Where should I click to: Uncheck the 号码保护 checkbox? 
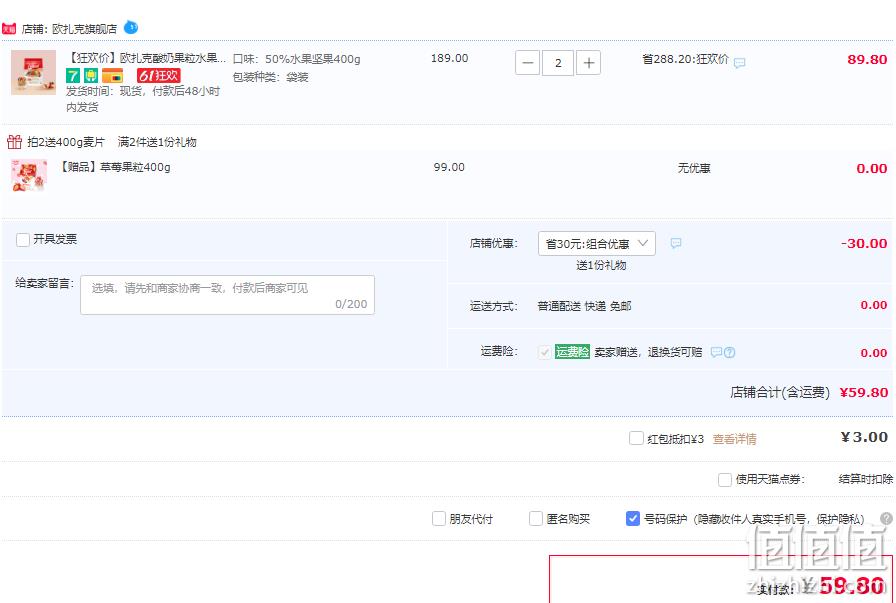pyautogui.click(x=633, y=519)
